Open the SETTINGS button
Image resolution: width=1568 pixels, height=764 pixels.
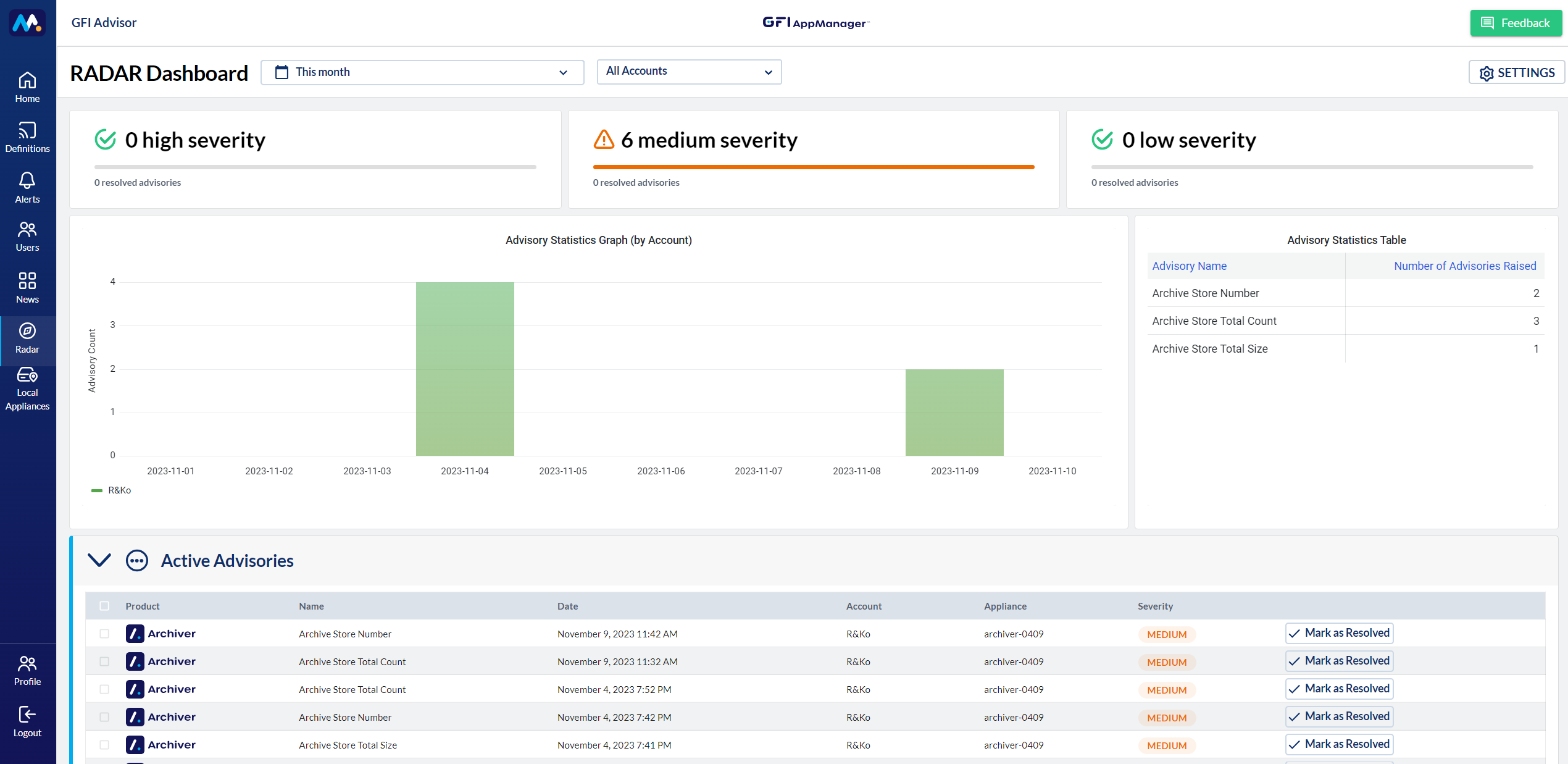click(1516, 72)
